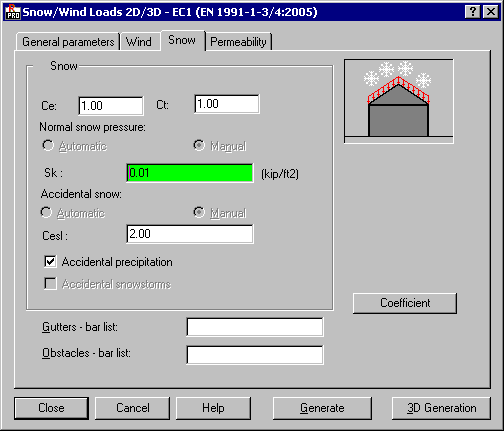Click the 3D Generation button
504x431 pixels.
(441, 408)
